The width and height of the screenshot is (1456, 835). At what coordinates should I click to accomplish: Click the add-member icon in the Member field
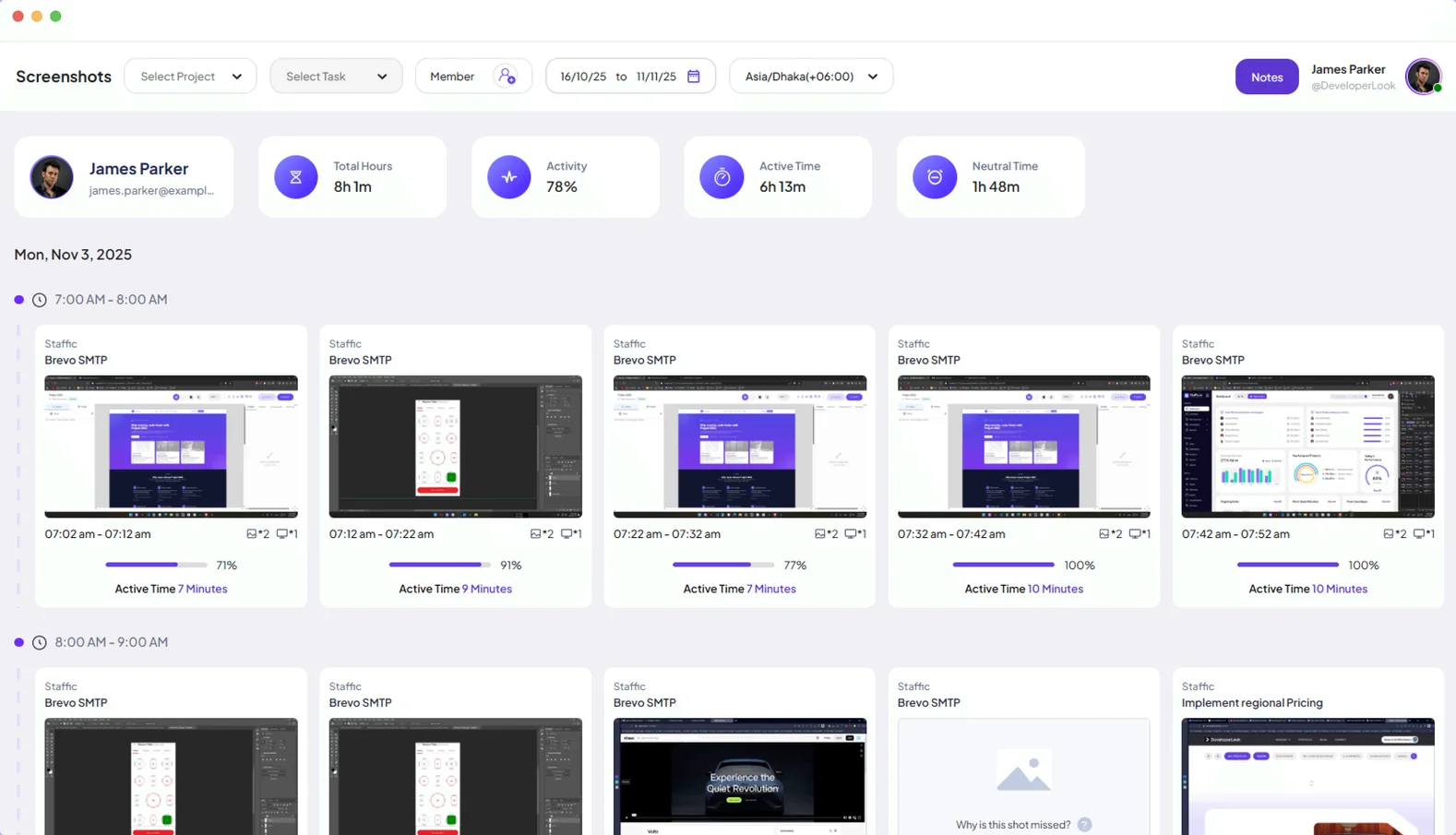tap(507, 77)
